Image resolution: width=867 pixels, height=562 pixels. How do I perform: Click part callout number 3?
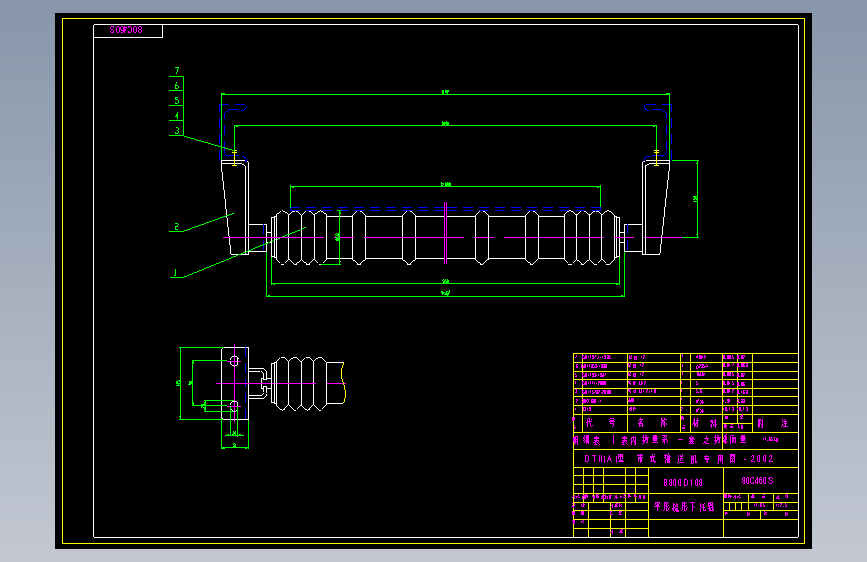(177, 131)
